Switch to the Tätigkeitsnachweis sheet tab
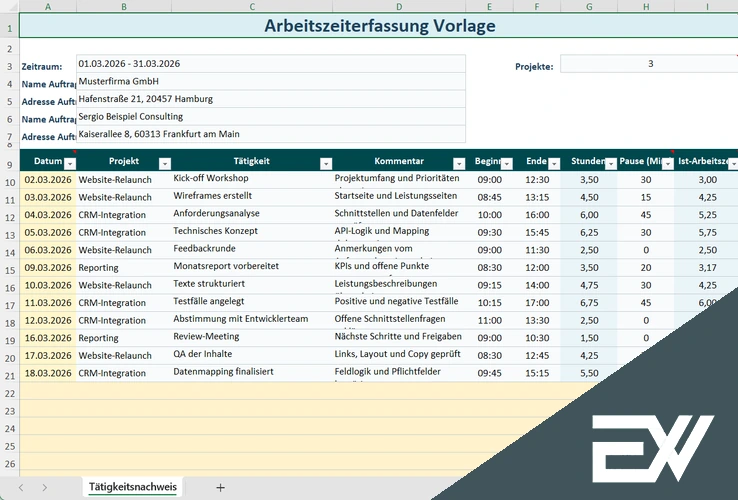Screen dimensions: 738x500 point(133,487)
